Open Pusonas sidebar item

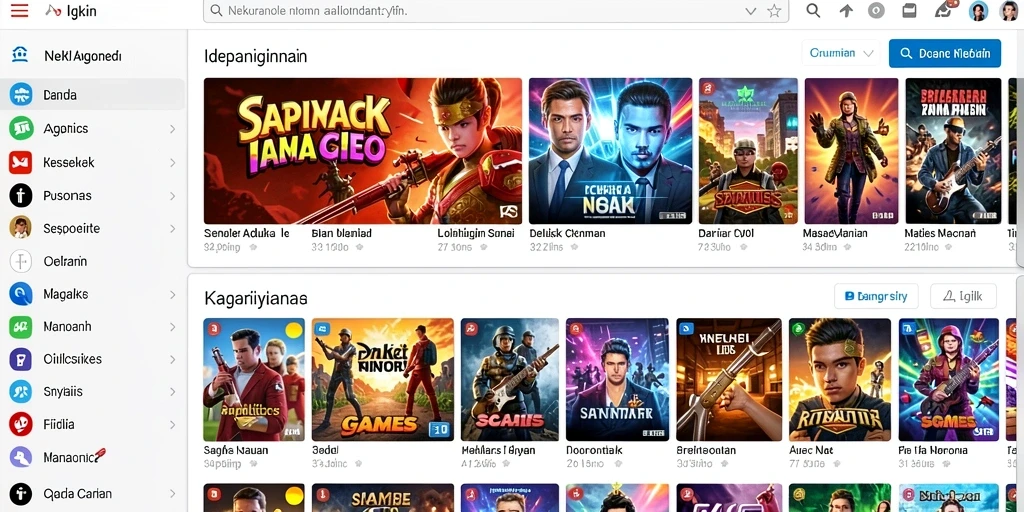point(93,195)
